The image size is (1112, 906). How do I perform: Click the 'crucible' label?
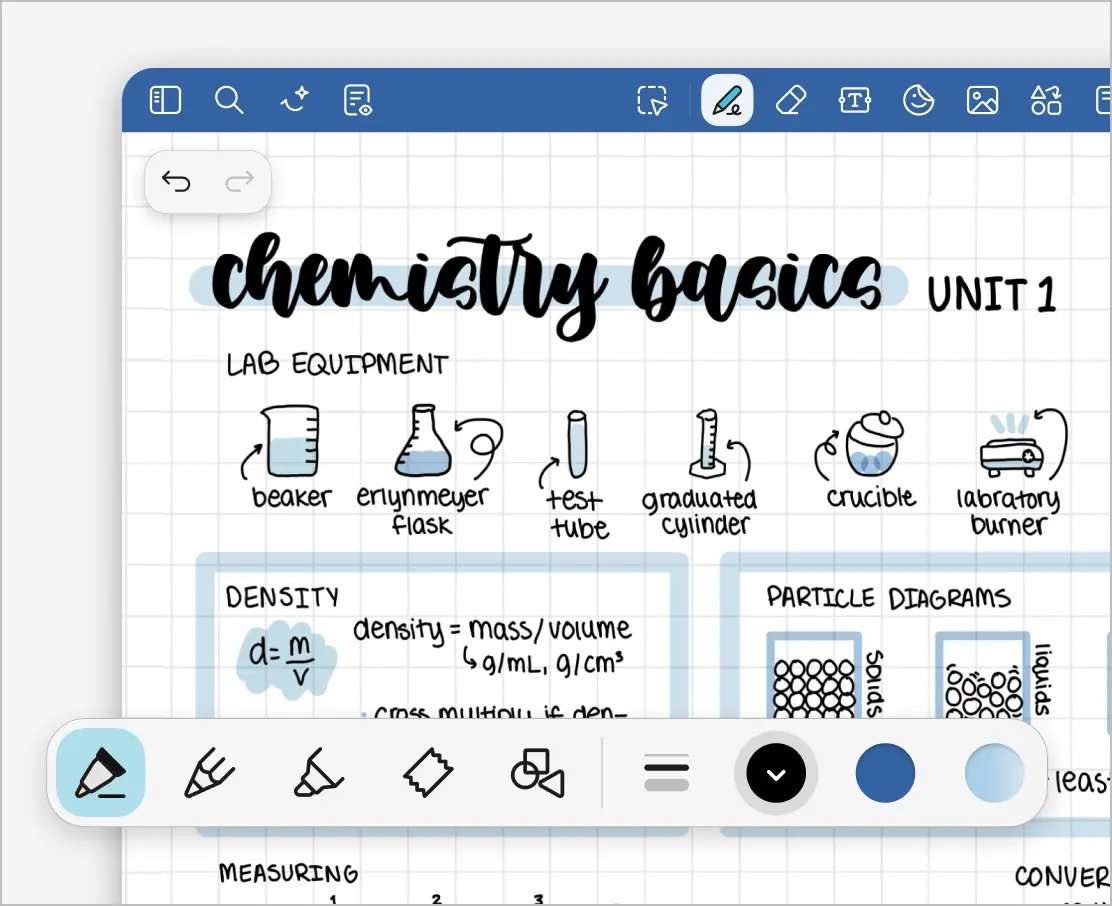coord(871,497)
